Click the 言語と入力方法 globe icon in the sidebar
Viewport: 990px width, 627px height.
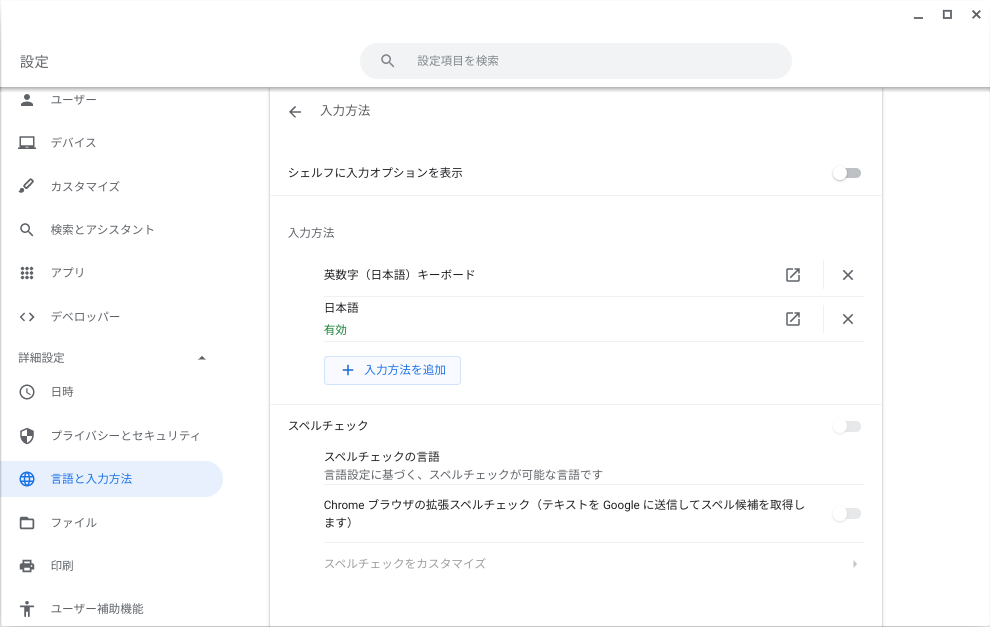27,479
